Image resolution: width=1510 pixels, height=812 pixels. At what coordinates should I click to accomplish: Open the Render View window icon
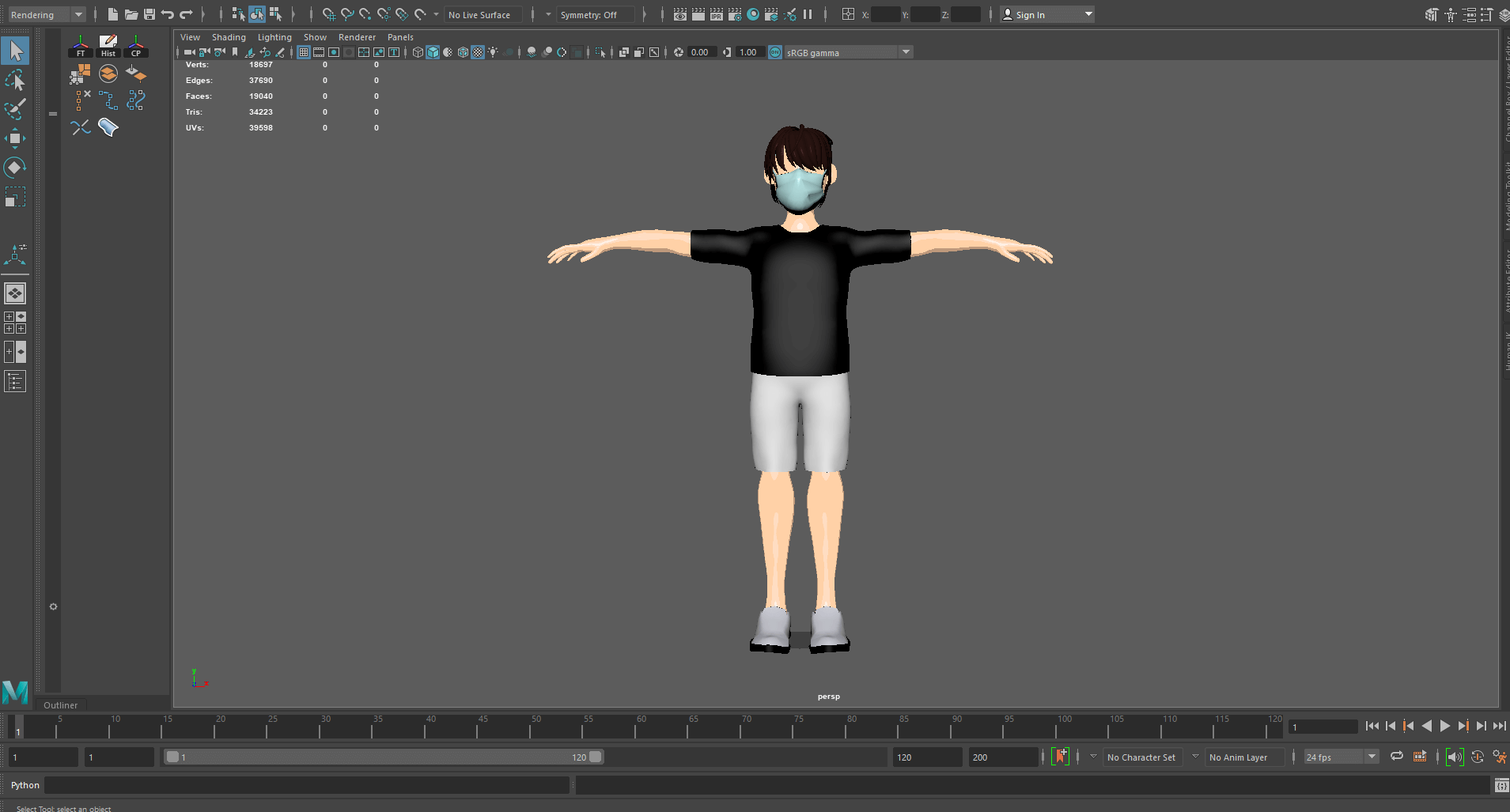[x=680, y=14]
